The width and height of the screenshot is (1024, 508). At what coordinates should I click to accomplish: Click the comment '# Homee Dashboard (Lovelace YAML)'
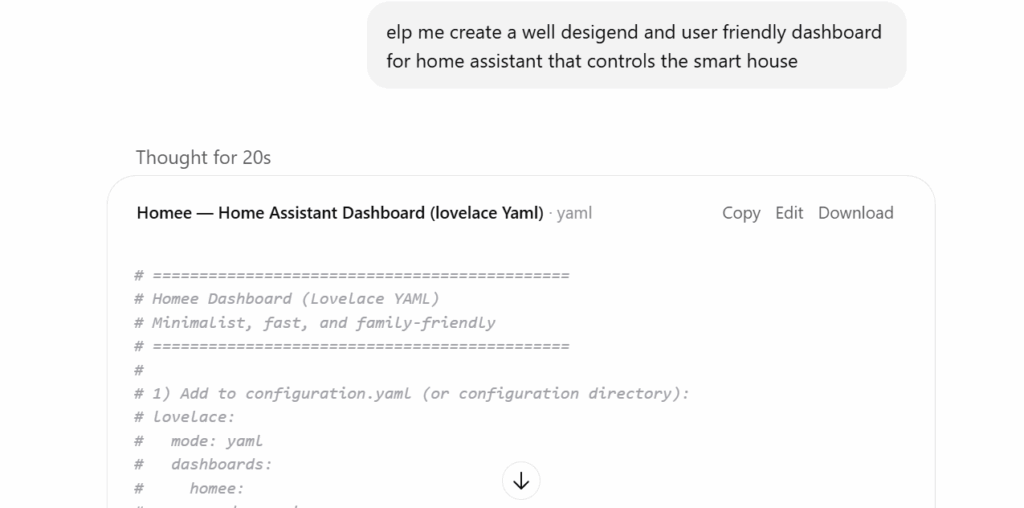[x=287, y=299]
